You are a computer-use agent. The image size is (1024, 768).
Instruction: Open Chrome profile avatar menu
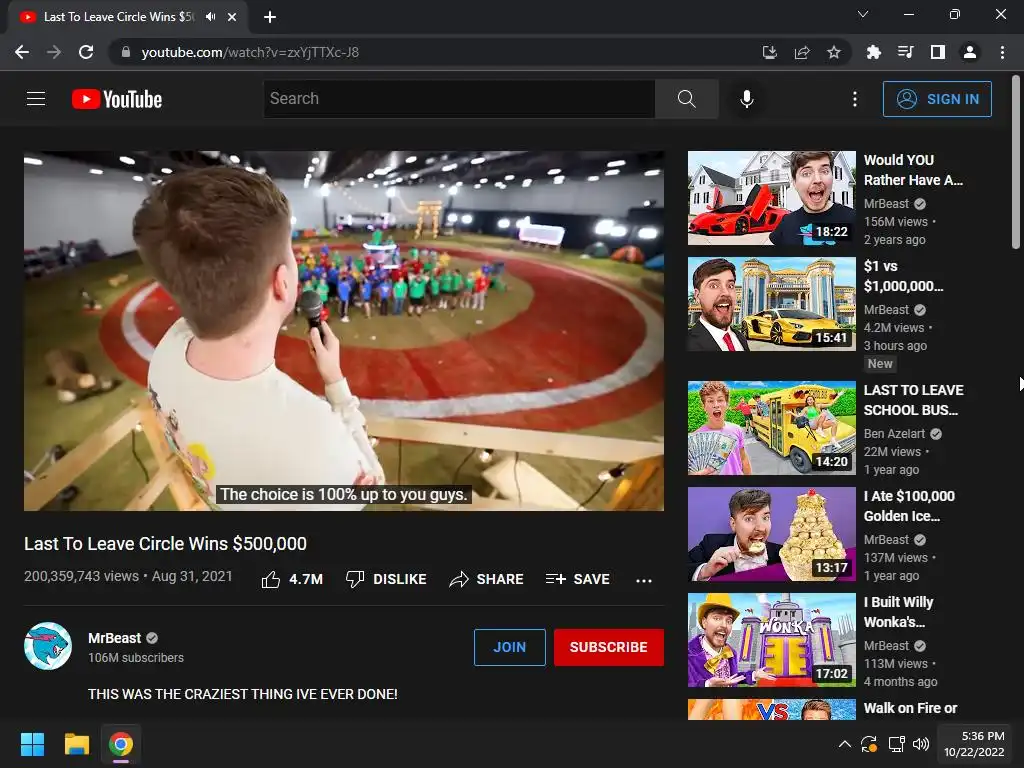coord(970,52)
